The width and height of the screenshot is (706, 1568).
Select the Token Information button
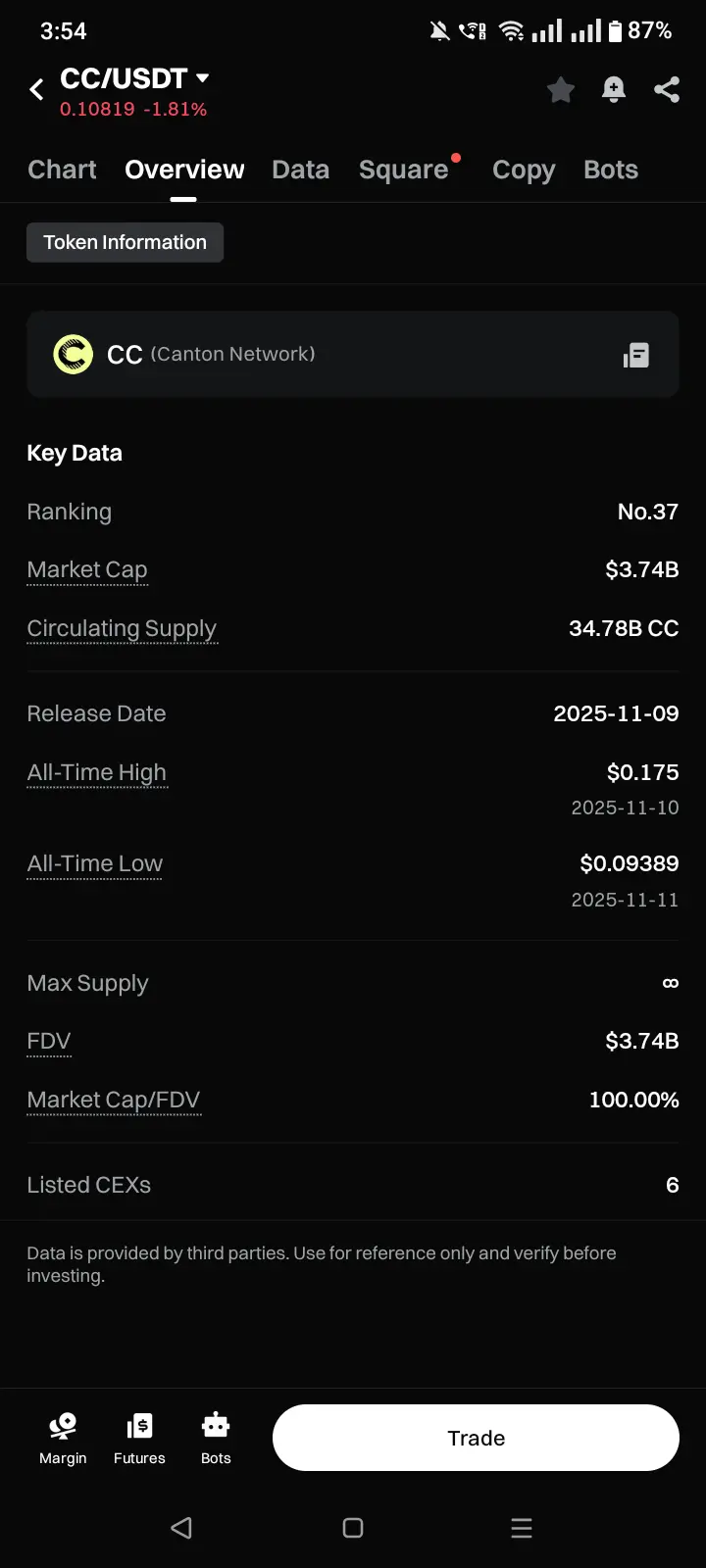pos(126,242)
